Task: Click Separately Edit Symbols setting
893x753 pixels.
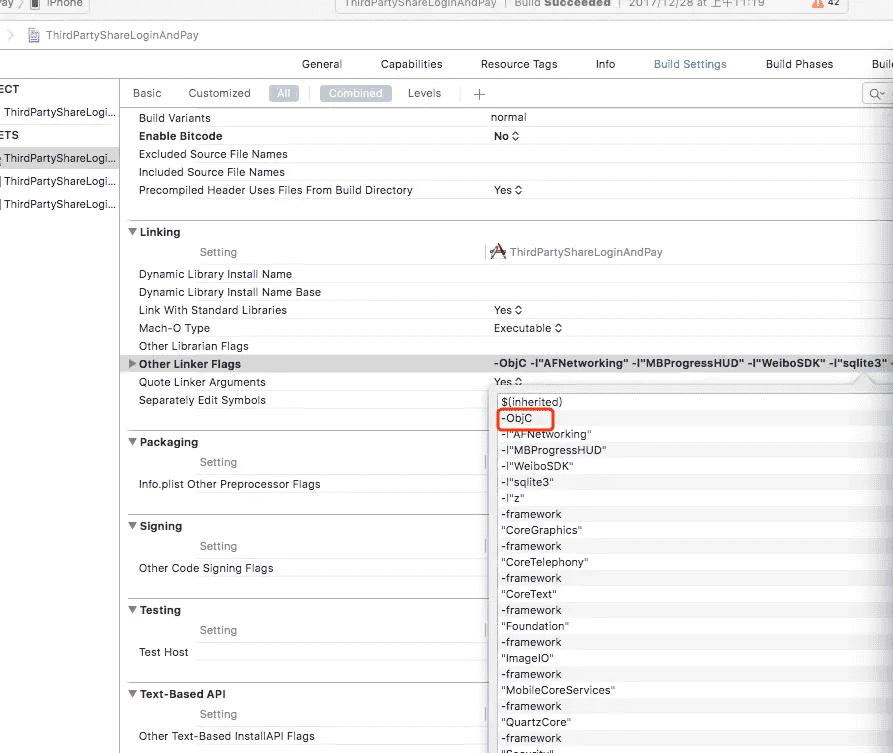Action: pos(202,400)
